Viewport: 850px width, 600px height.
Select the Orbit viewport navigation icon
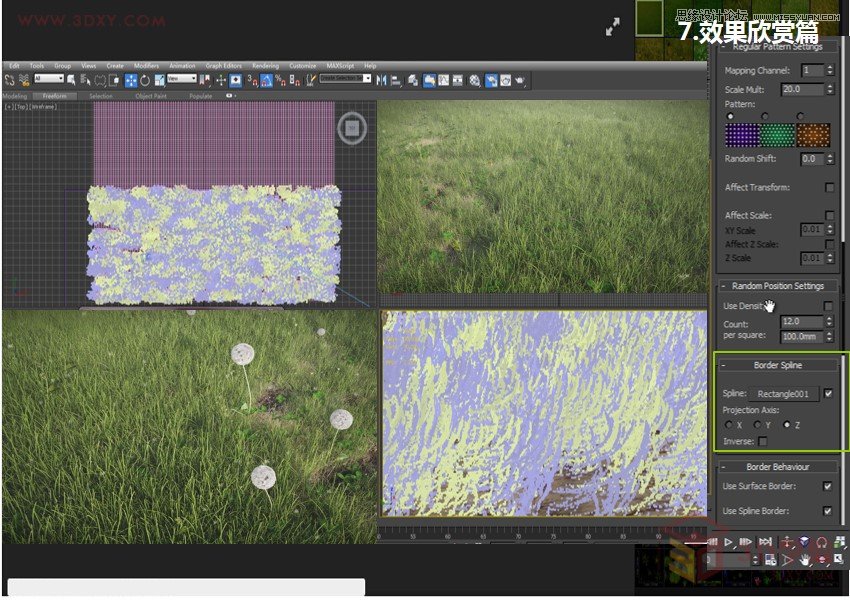click(822, 561)
